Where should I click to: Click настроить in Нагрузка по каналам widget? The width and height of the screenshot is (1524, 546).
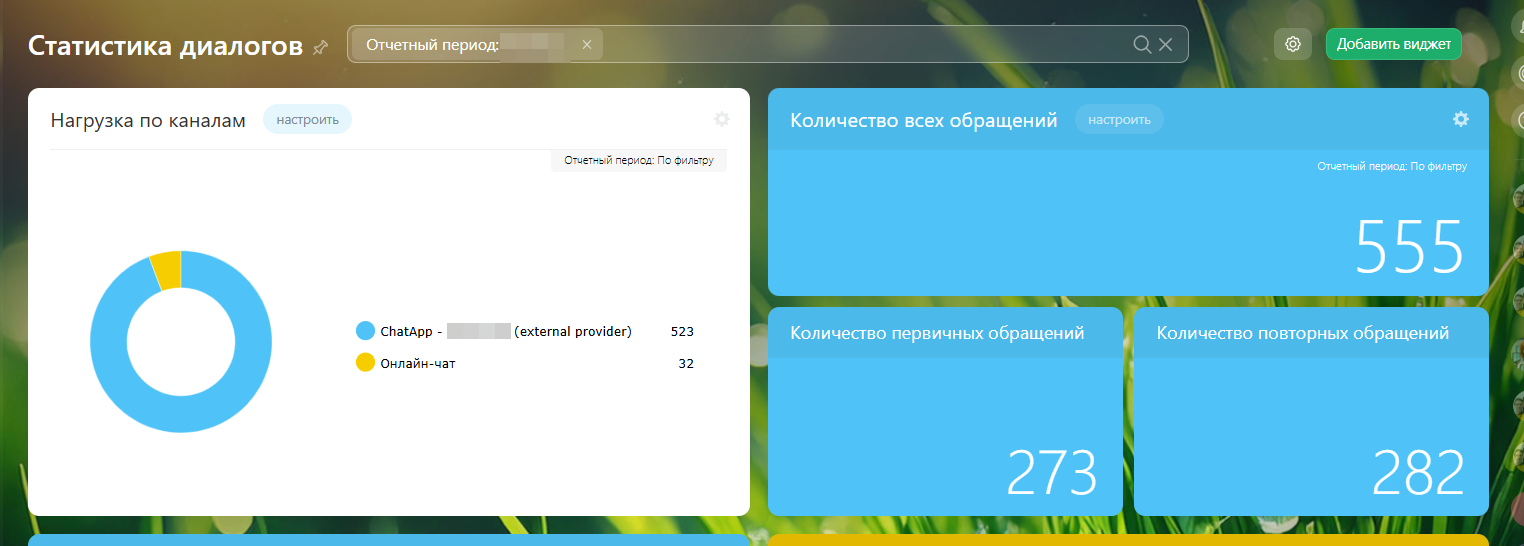307,120
